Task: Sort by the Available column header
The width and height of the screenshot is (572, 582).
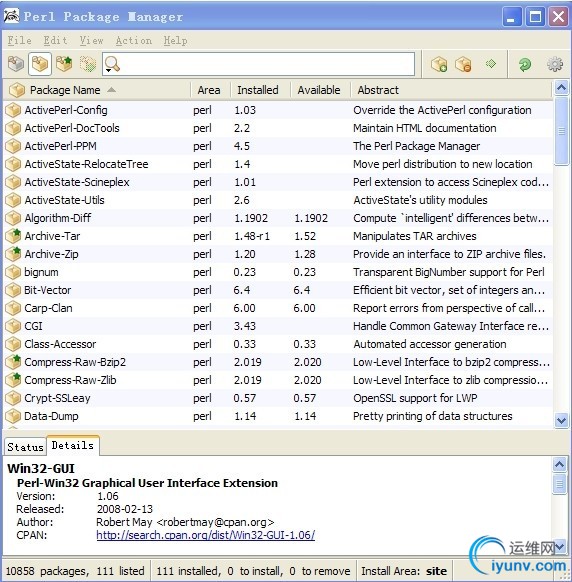Action: (x=318, y=90)
